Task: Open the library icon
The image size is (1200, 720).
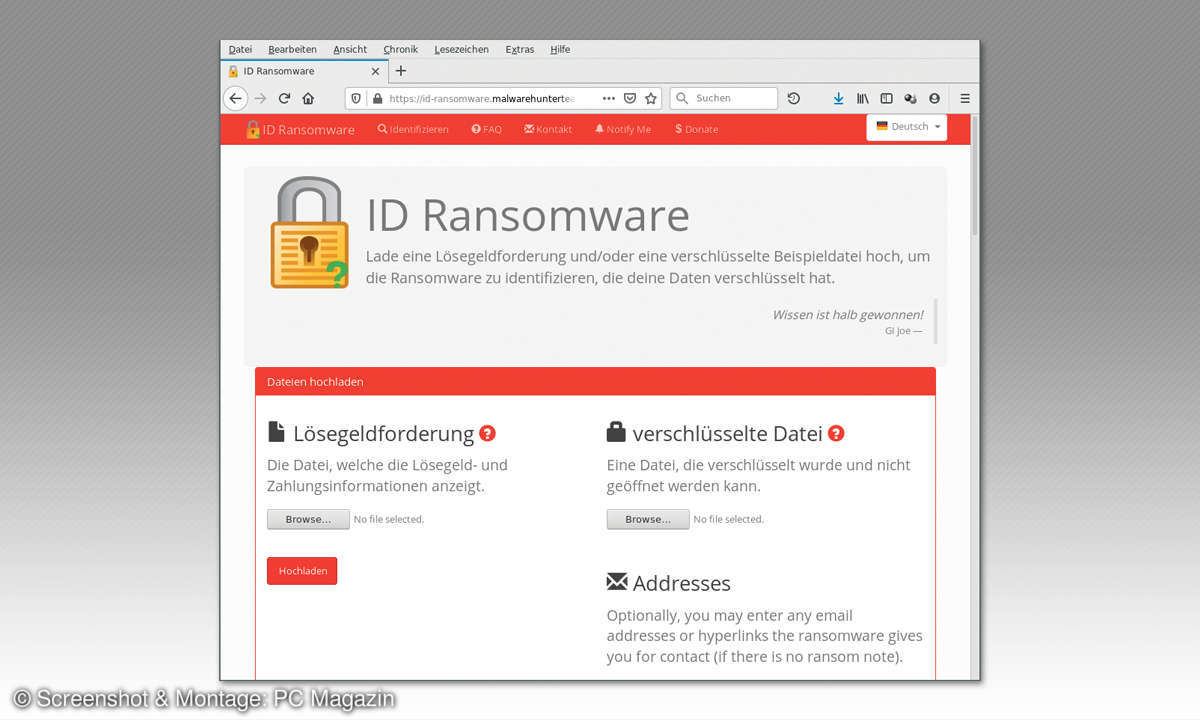Action: (862, 98)
